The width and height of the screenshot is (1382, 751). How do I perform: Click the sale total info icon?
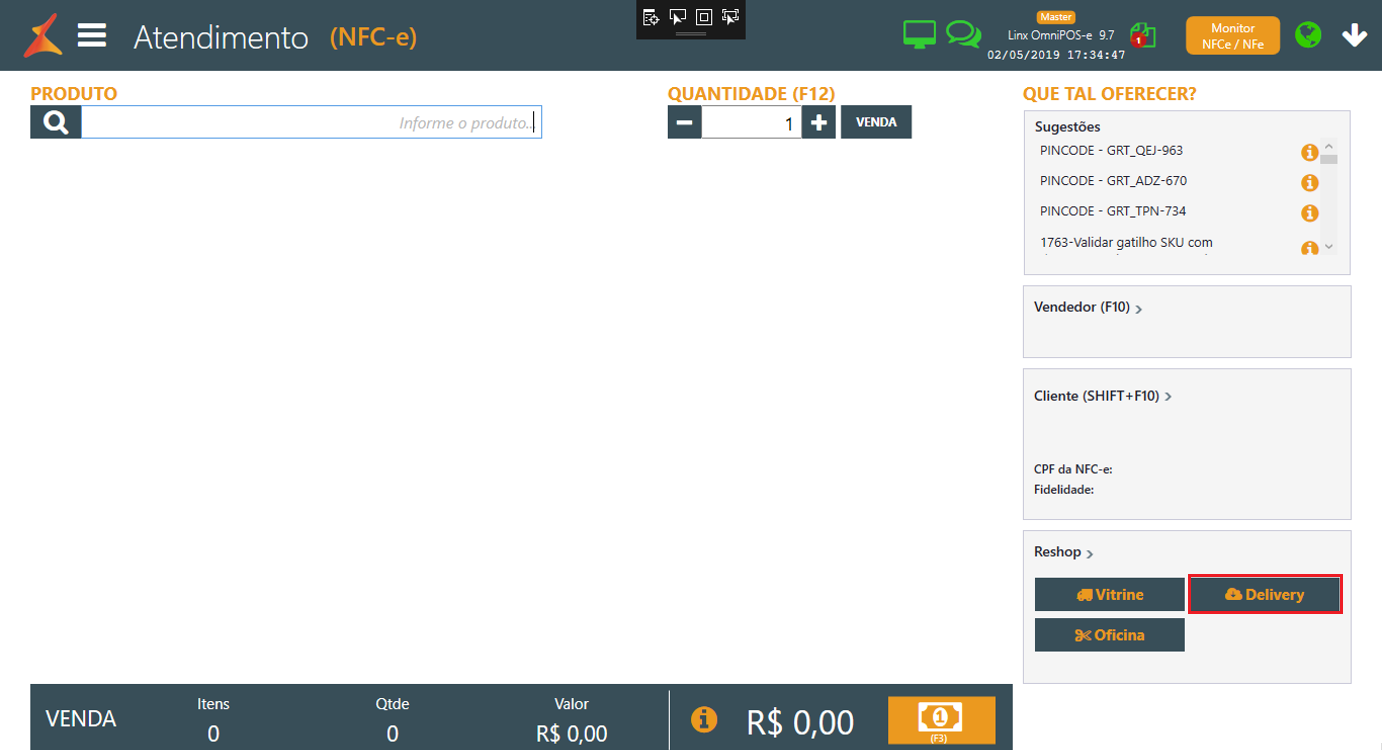[x=704, y=719]
